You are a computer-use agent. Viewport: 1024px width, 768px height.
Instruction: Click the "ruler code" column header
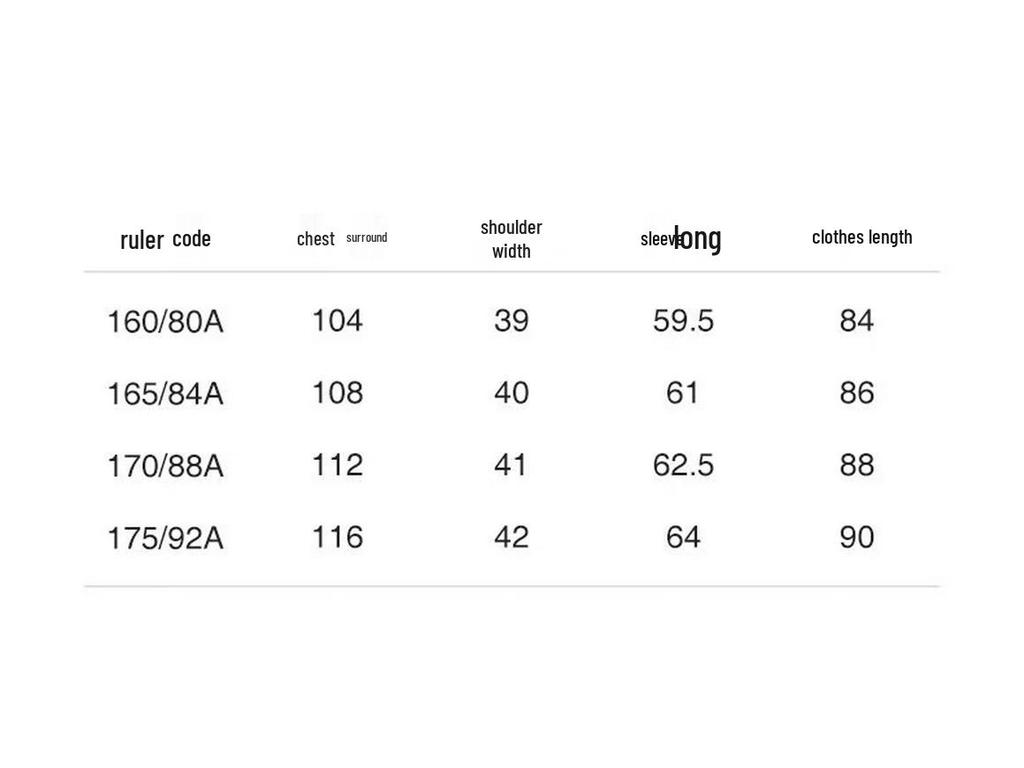pos(165,239)
